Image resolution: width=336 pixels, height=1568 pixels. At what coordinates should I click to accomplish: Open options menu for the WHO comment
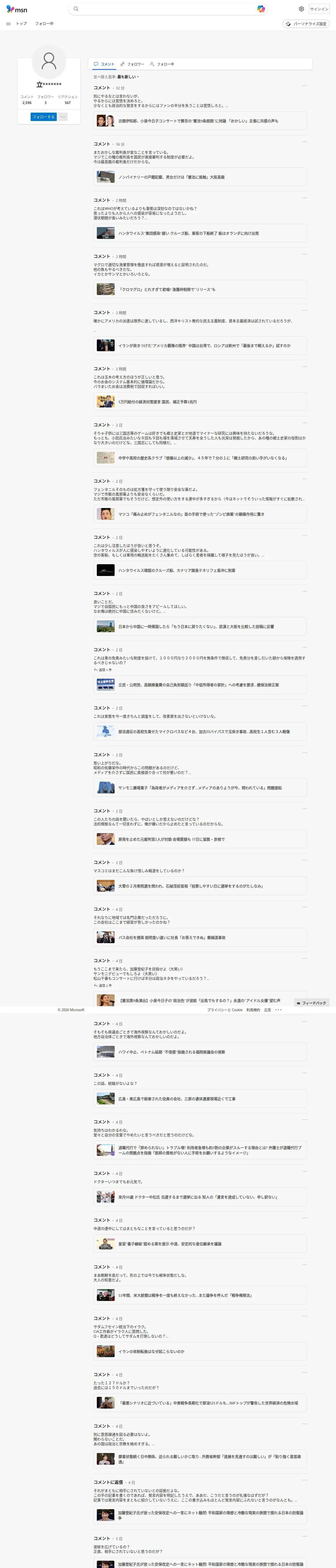pyautogui.click(x=304, y=198)
